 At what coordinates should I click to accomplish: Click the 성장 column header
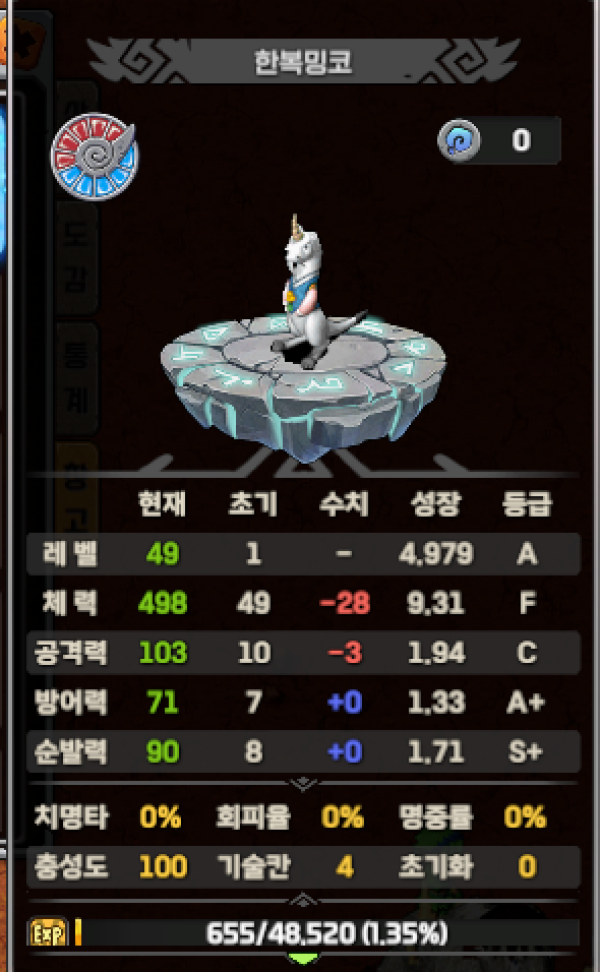(x=436, y=503)
